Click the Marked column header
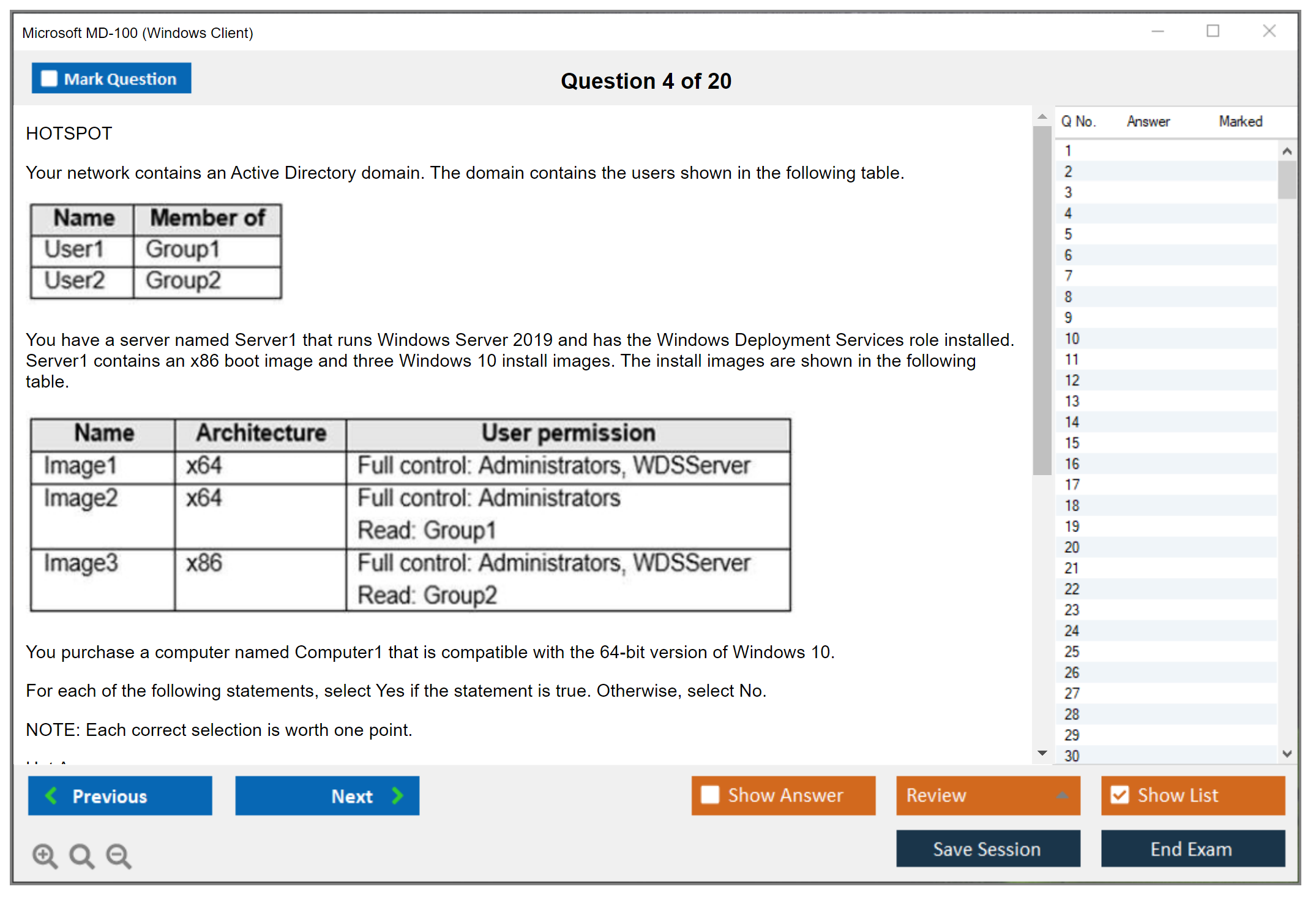This screenshot has width=1316, height=900. pyautogui.click(x=1240, y=121)
